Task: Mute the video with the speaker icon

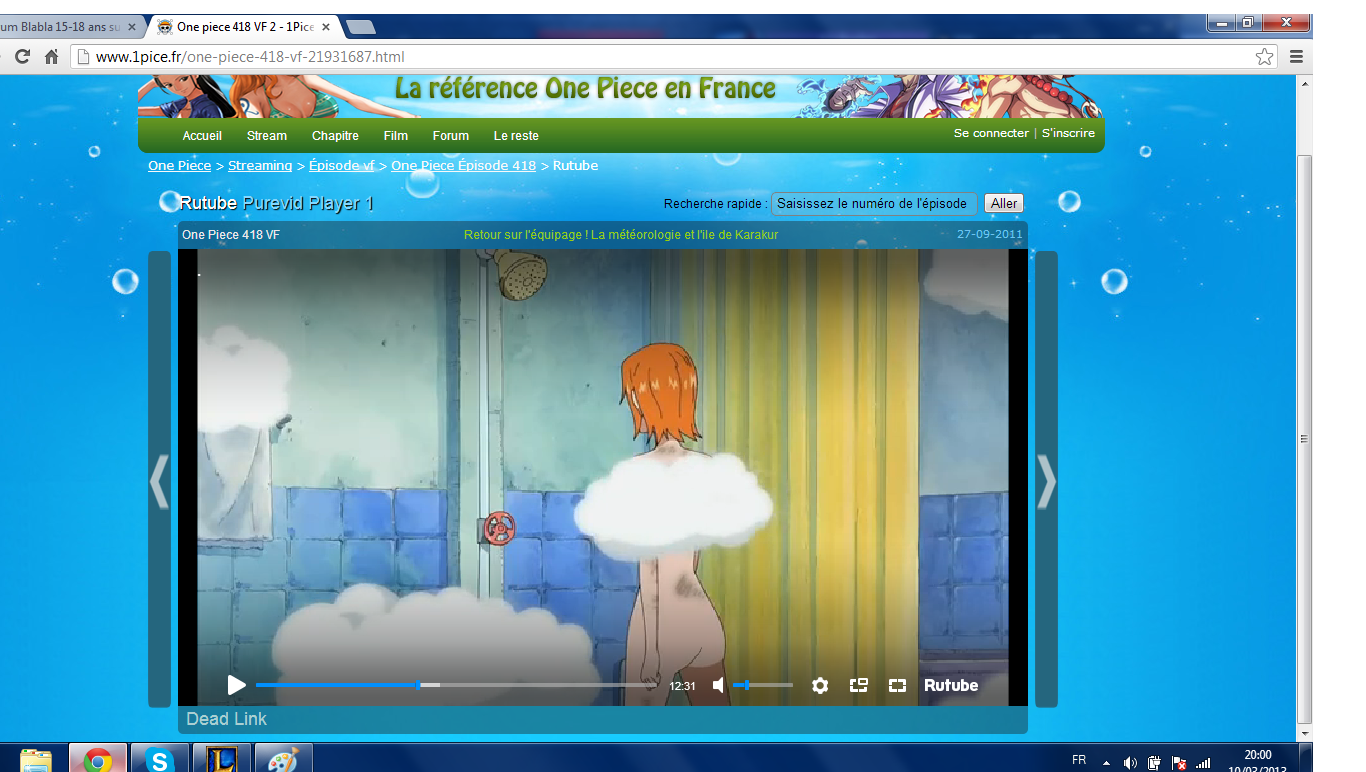Action: (718, 685)
